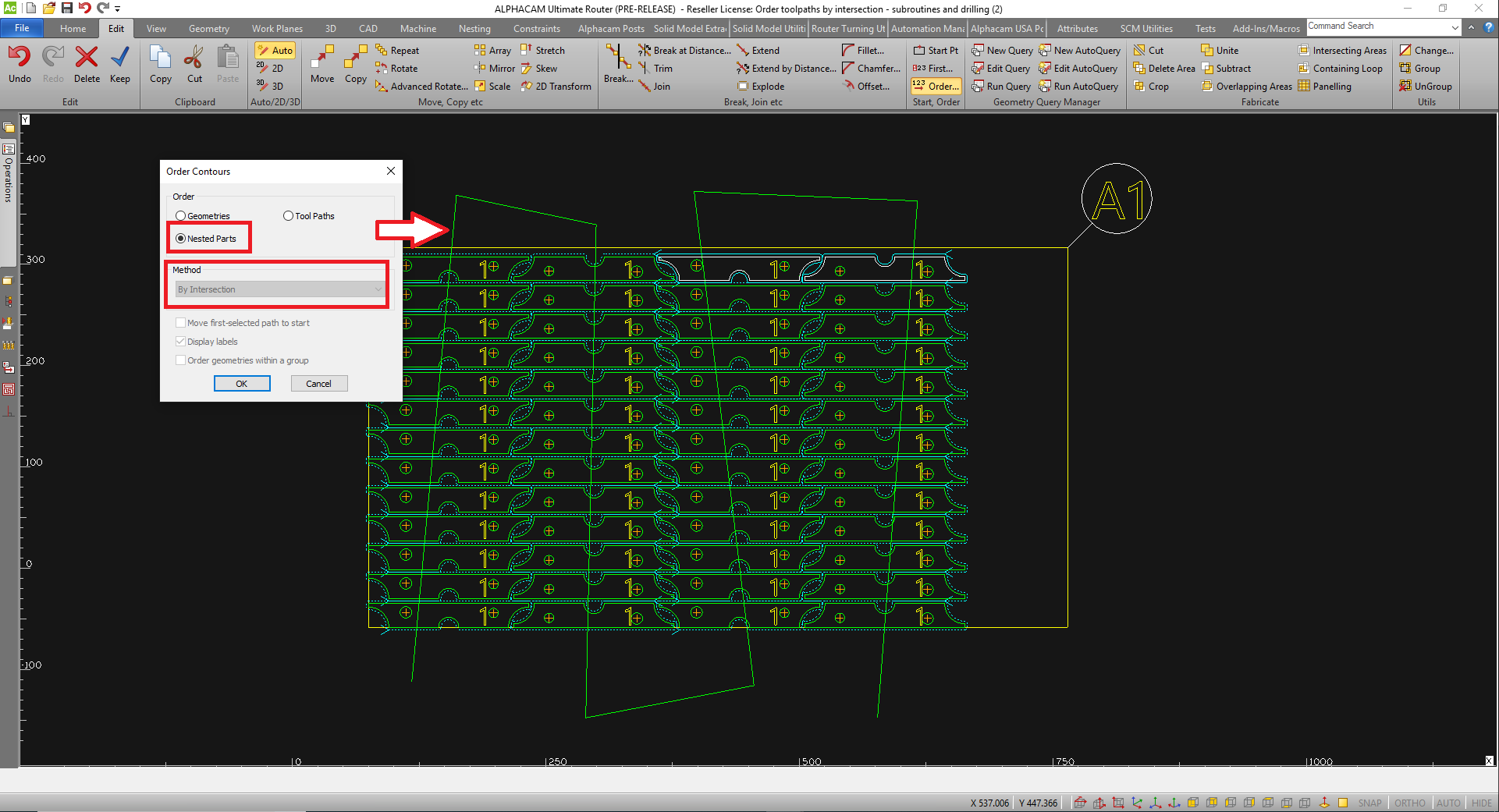Select the Geometries radio button
Viewport: 1499px width, 812px height.
click(x=181, y=216)
